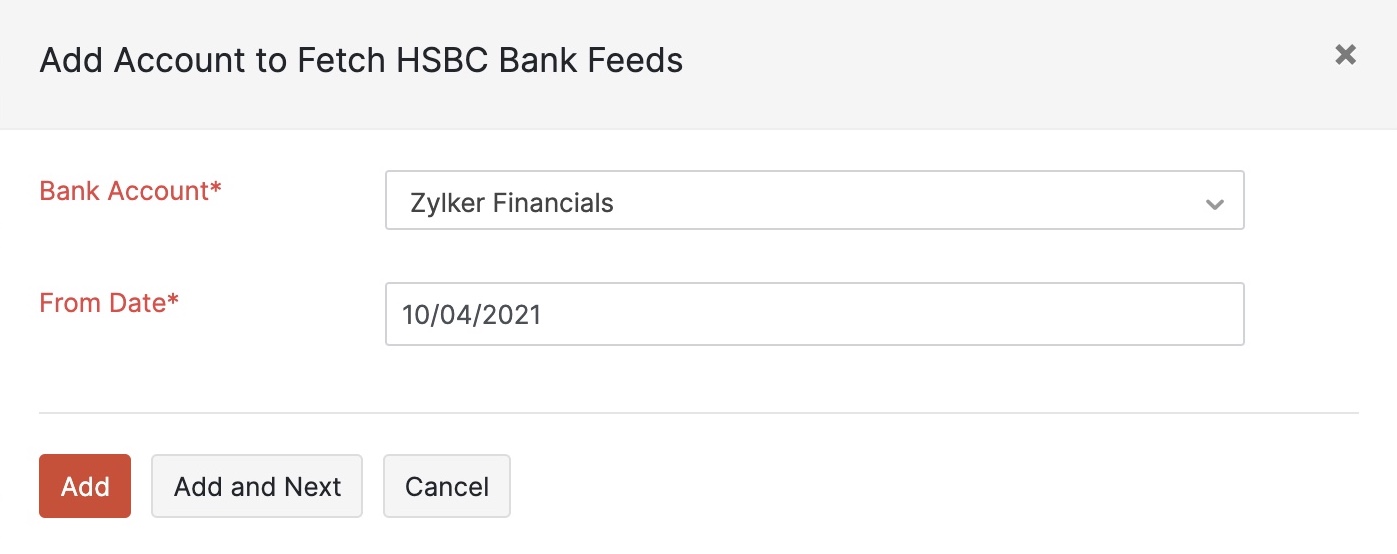The image size is (1397, 554).
Task: Choose Add and Next to continue
Action: pos(257,487)
